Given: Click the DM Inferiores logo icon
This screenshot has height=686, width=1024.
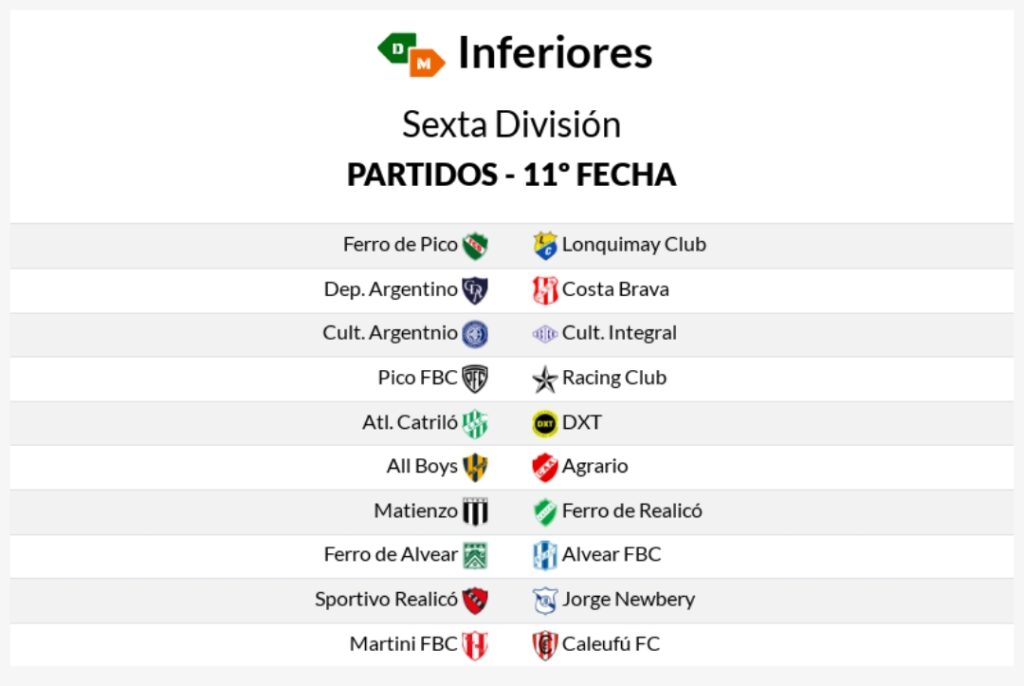Looking at the screenshot, I should [x=411, y=54].
